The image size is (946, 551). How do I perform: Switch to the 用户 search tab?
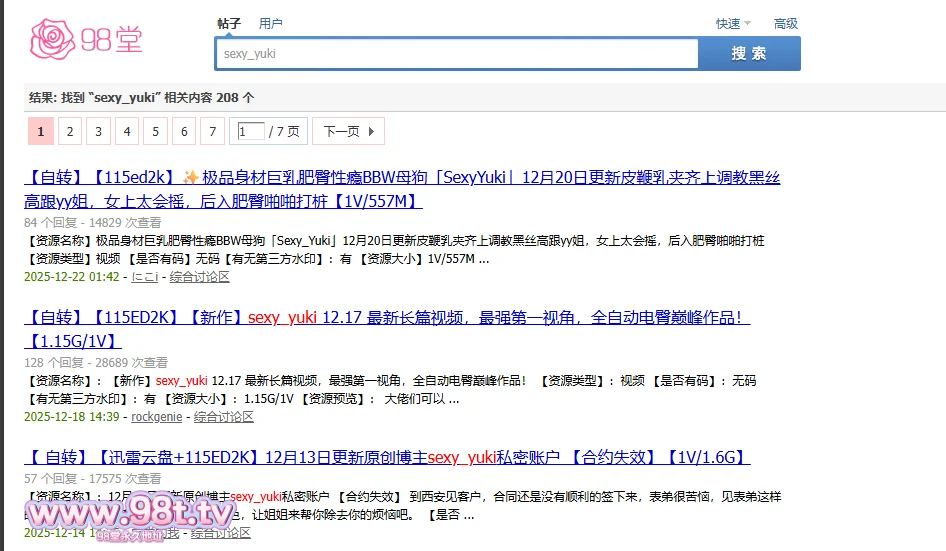point(270,23)
